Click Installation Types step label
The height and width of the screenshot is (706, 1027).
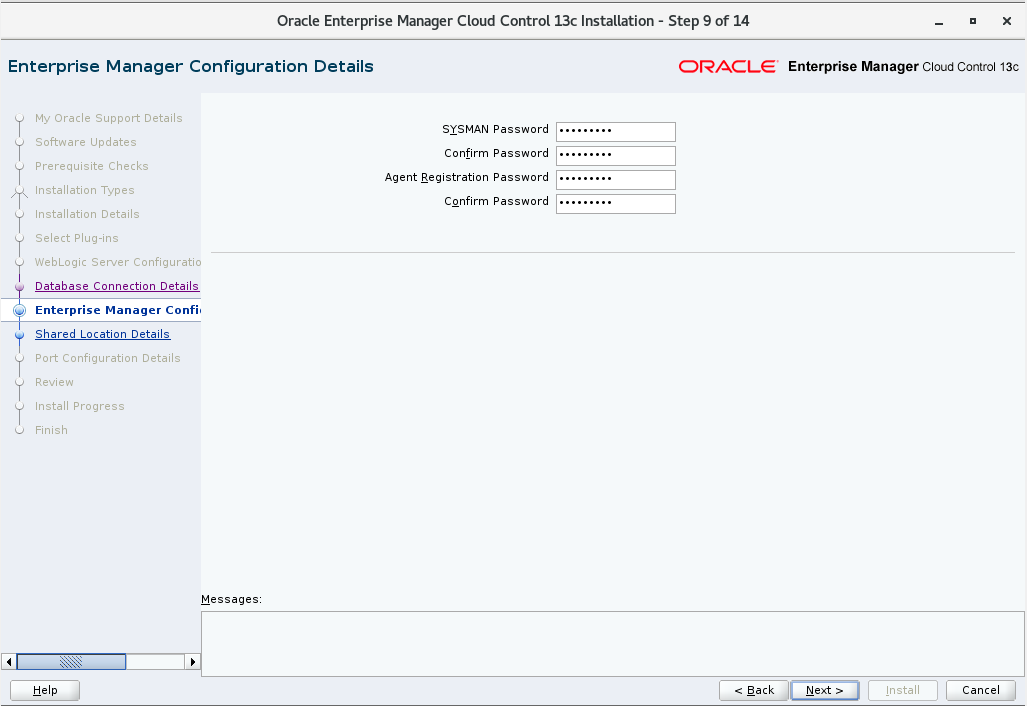pyautogui.click(x=84, y=190)
